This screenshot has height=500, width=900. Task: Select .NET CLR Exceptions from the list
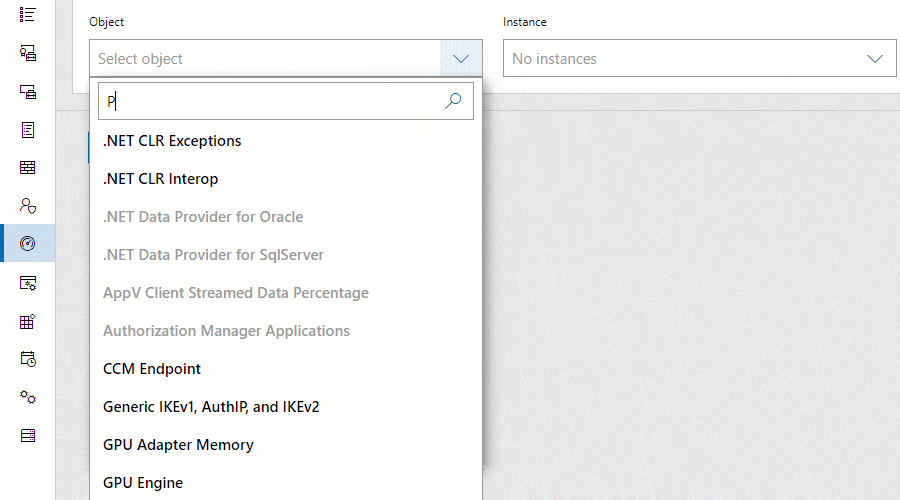tap(172, 141)
